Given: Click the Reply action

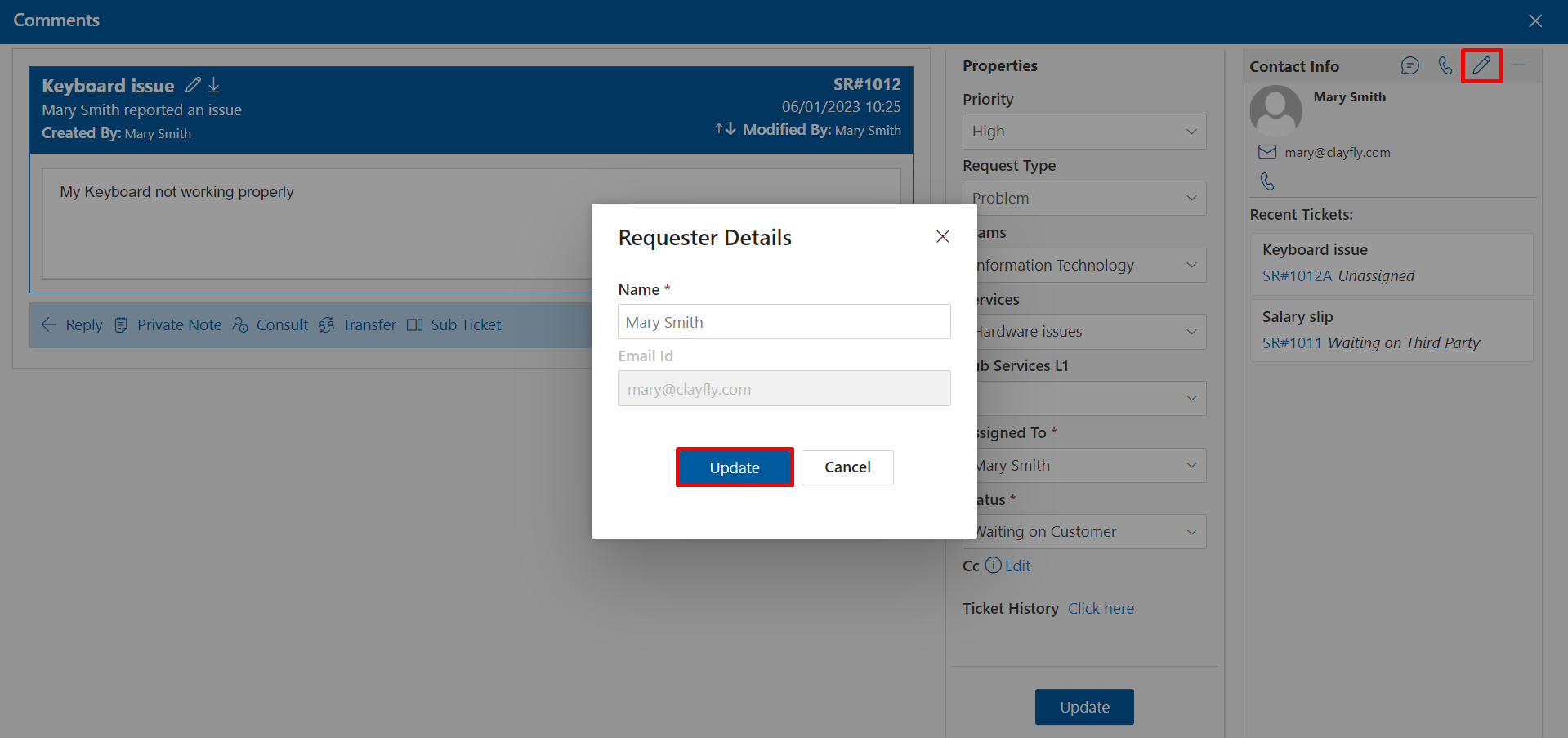Looking at the screenshot, I should tap(72, 324).
